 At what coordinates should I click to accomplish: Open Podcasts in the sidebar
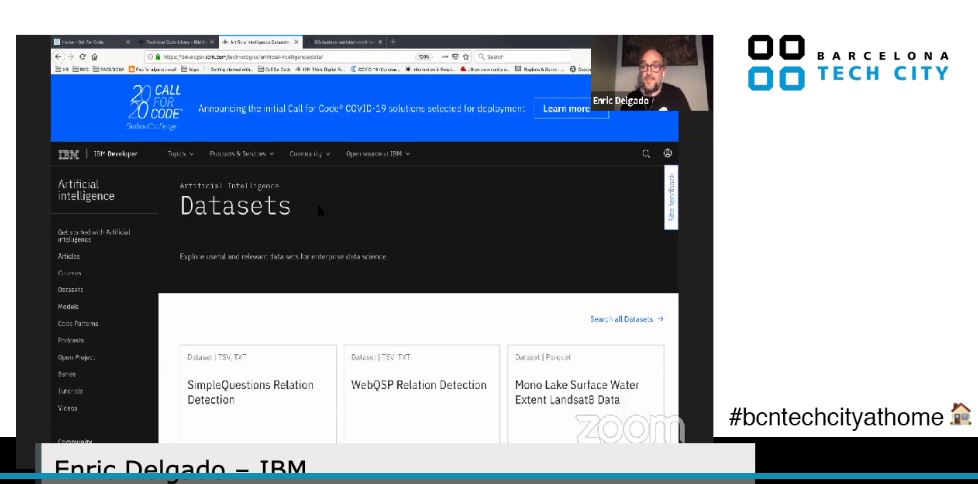(70, 340)
